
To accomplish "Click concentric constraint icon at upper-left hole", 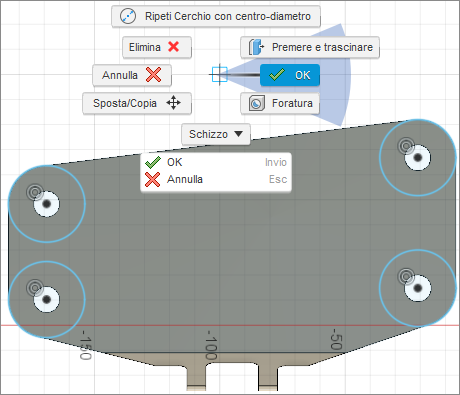I will [34, 192].
